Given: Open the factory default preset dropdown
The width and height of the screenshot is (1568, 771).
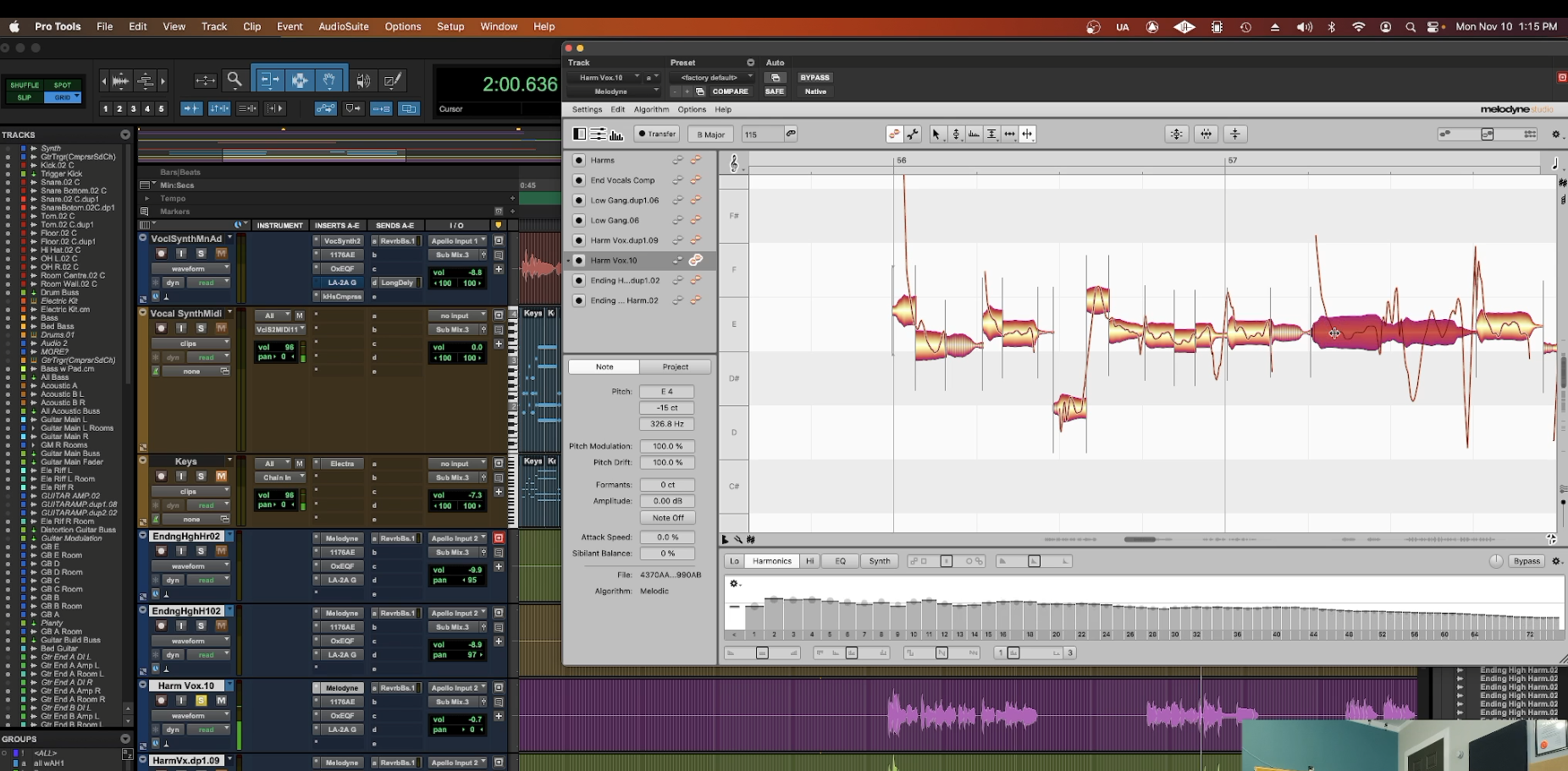Looking at the screenshot, I should (x=710, y=77).
